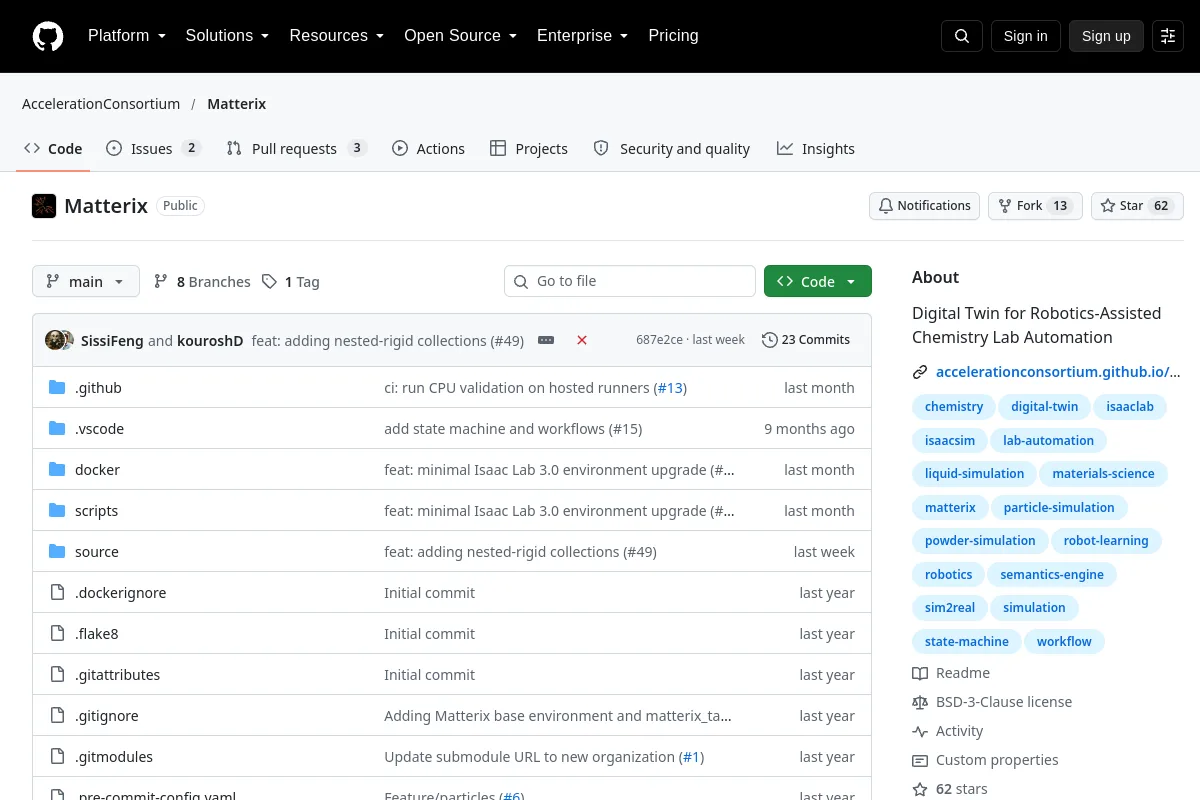
Task: Focus the Go to file input
Action: [x=630, y=282]
